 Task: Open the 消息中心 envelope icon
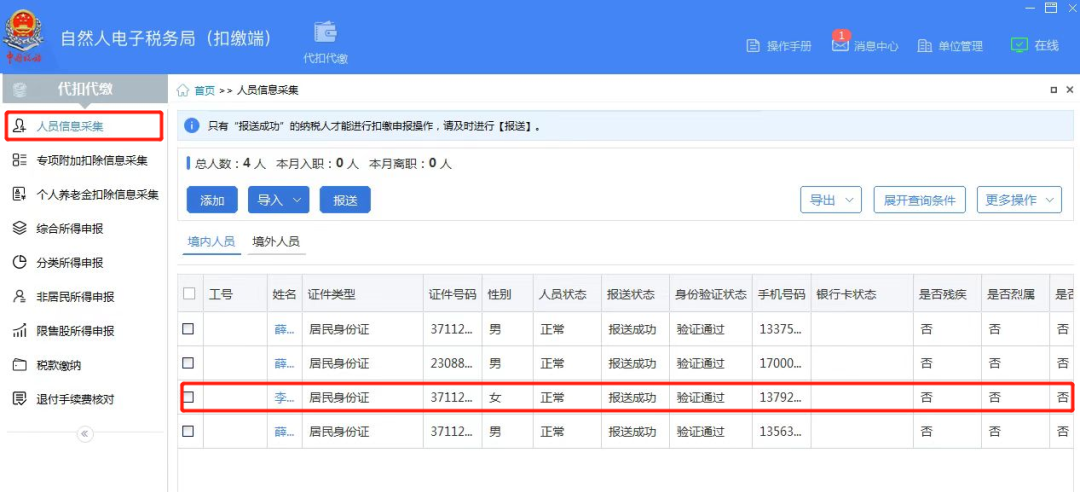pos(840,45)
